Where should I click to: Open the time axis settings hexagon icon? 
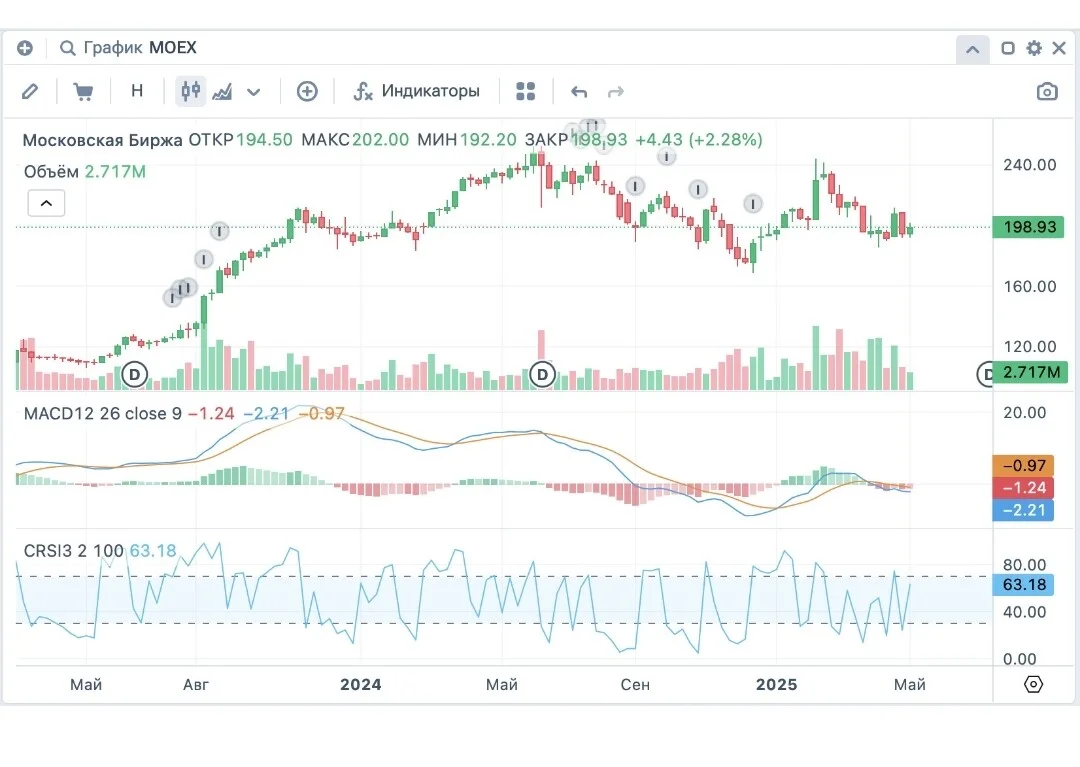coord(1033,684)
